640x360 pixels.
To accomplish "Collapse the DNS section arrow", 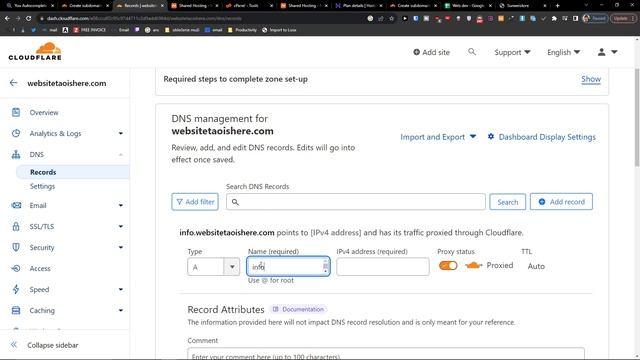I will (121, 154).
